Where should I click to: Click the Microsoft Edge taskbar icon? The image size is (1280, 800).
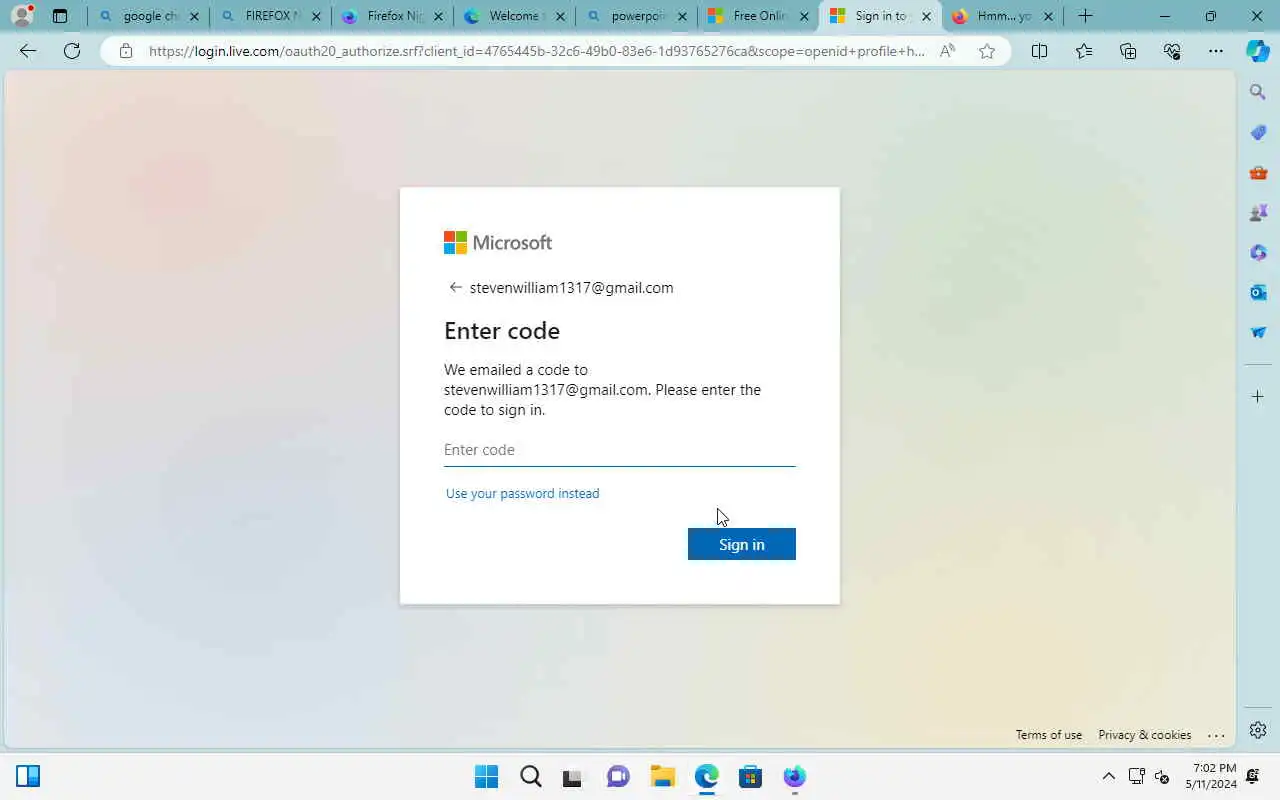coord(707,777)
